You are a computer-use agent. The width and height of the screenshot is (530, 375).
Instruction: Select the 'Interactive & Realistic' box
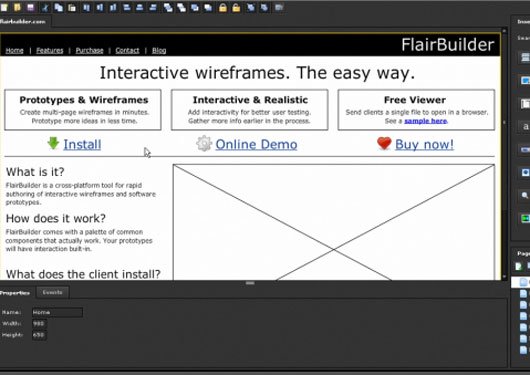click(x=249, y=110)
